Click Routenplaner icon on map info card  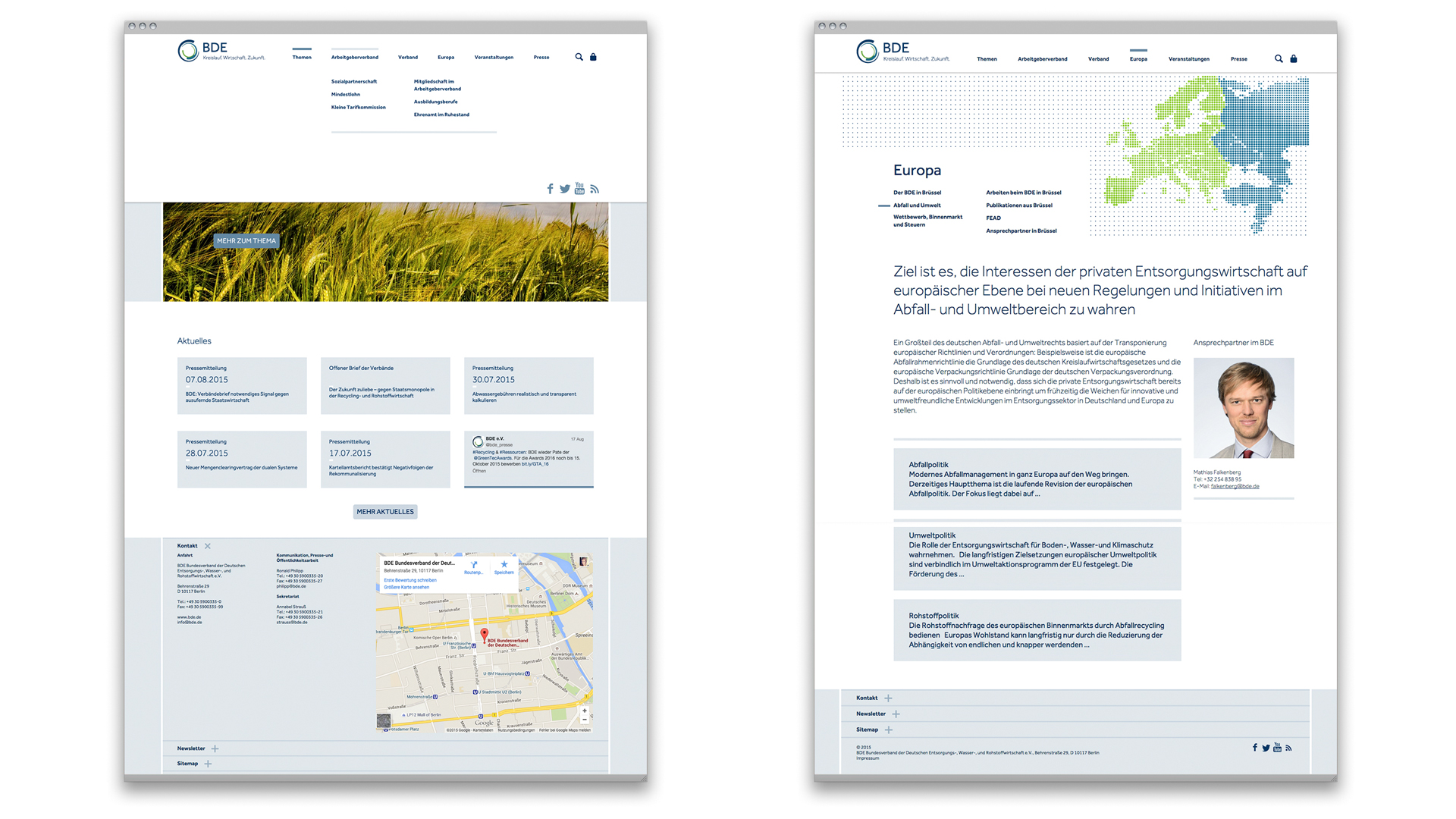click(x=474, y=567)
